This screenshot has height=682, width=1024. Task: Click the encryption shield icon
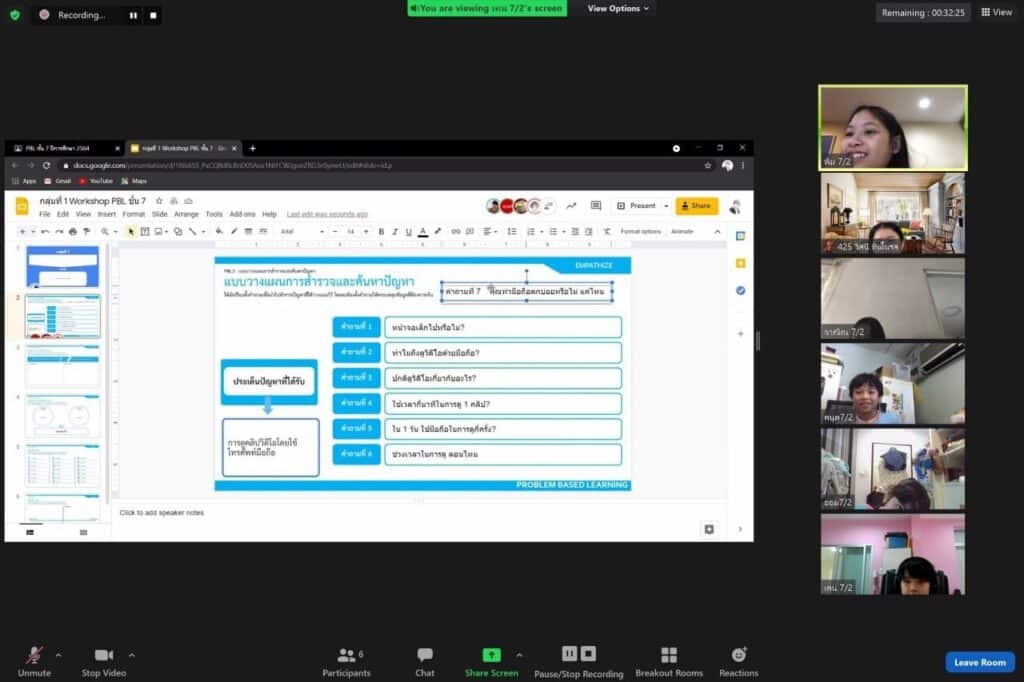pyautogui.click(x=15, y=15)
